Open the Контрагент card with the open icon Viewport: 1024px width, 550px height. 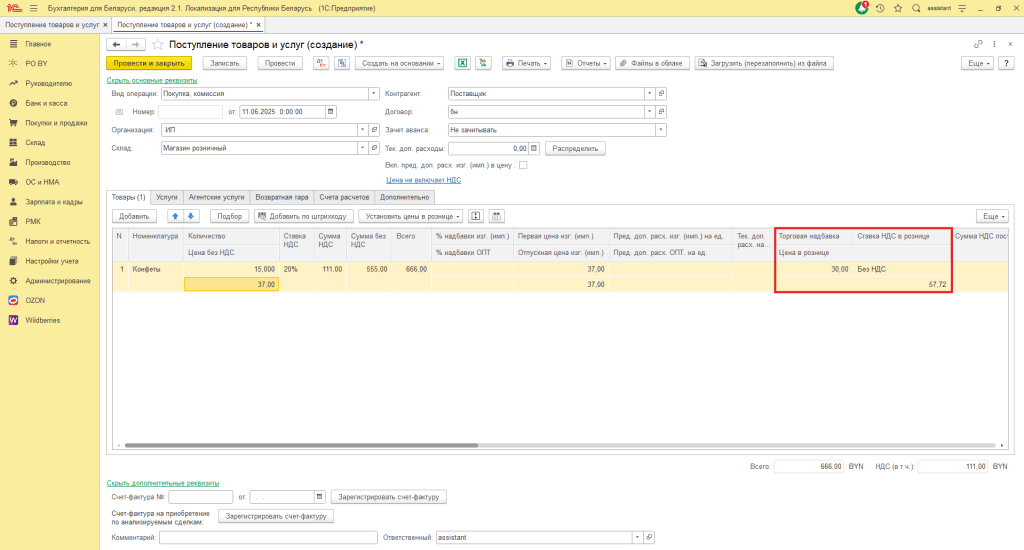coord(661,93)
